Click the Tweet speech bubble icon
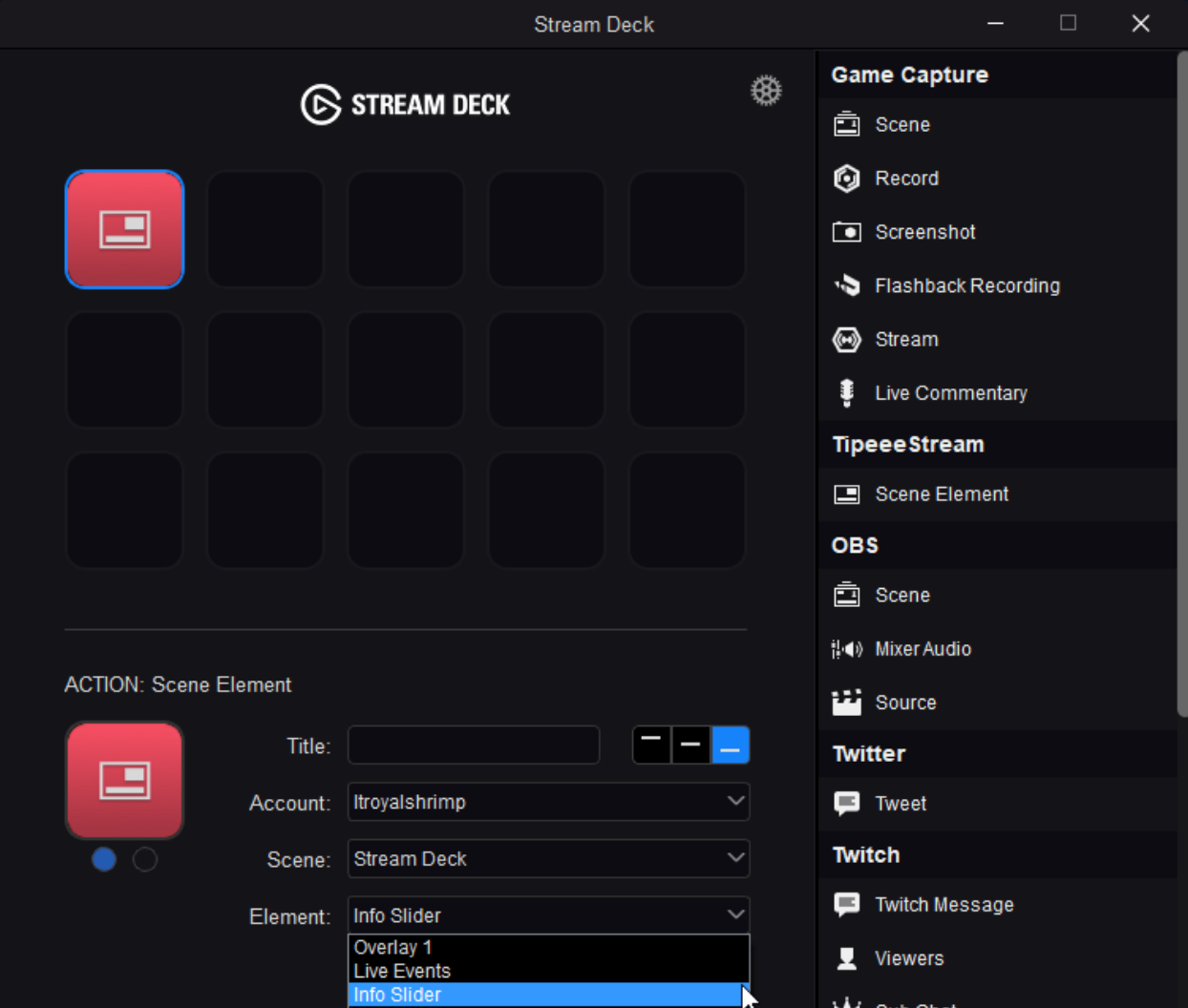 [846, 804]
